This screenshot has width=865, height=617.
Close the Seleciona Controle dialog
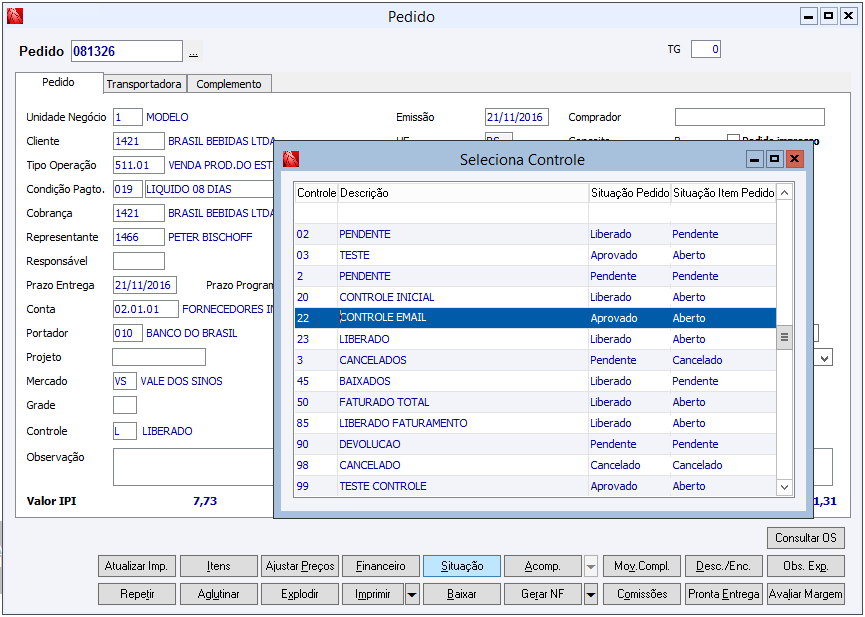pyautogui.click(x=794, y=159)
